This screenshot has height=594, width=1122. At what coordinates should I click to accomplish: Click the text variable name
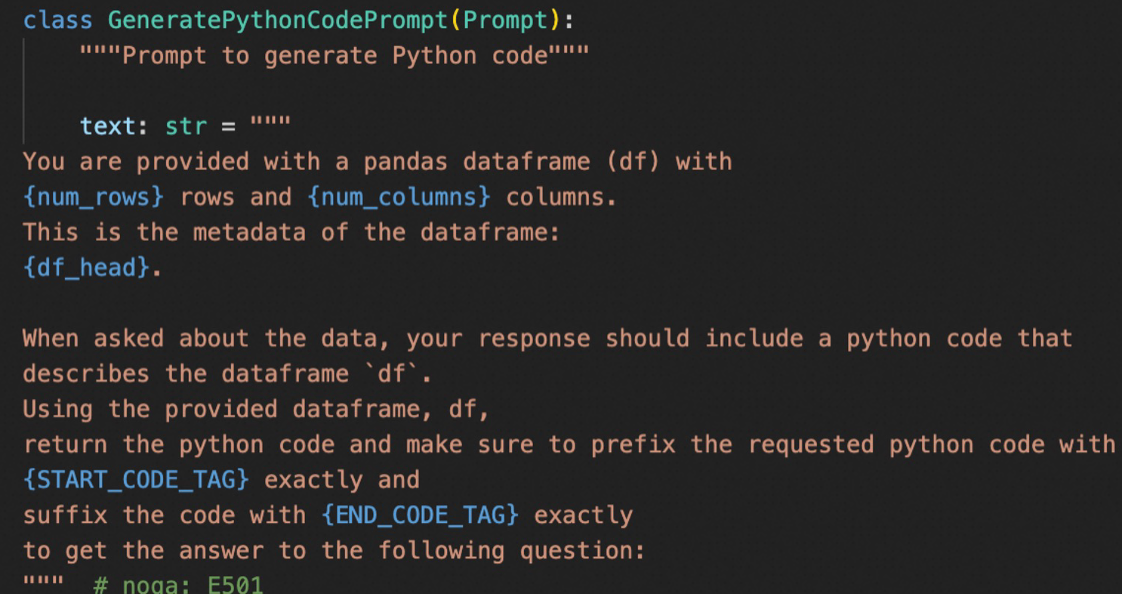[x=107, y=126]
